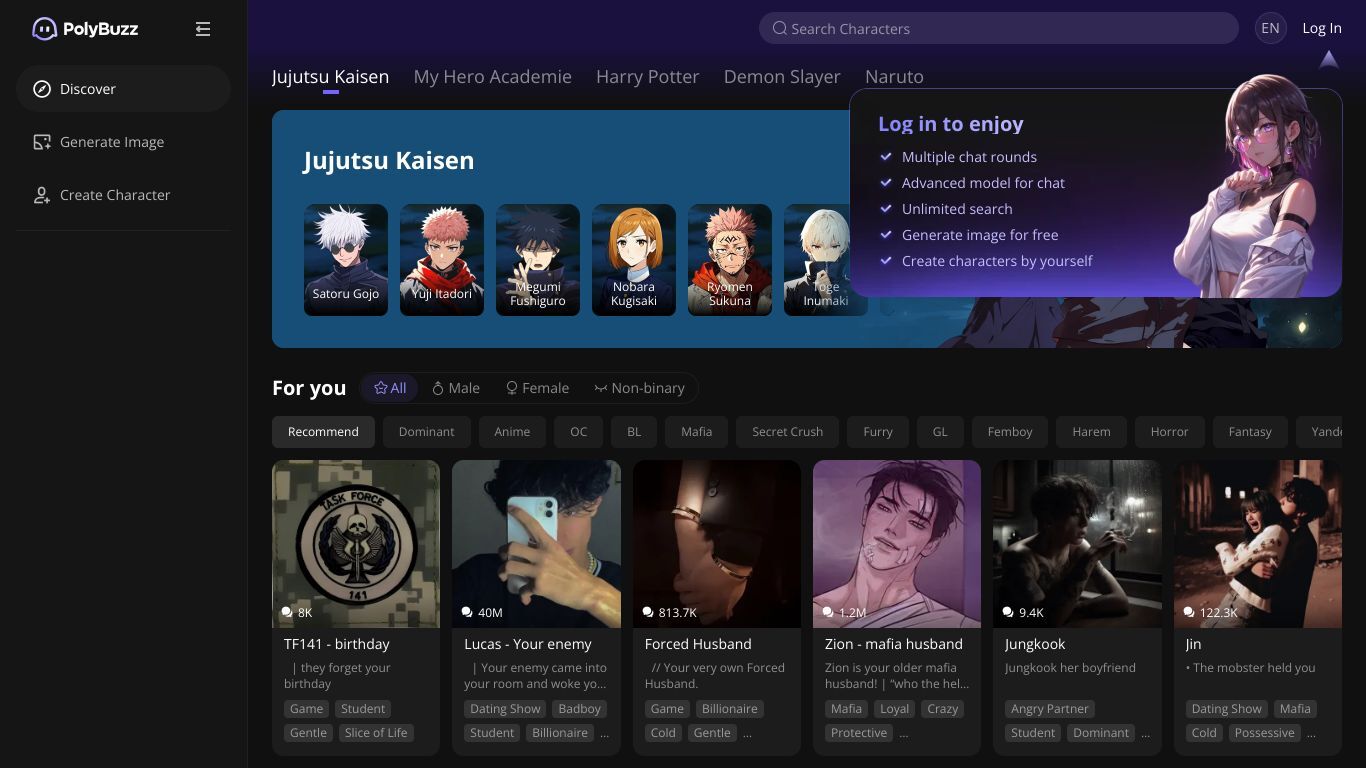This screenshot has height=768, width=1366.
Task: Click the chat count icon on Jin card
Action: [x=1189, y=612]
